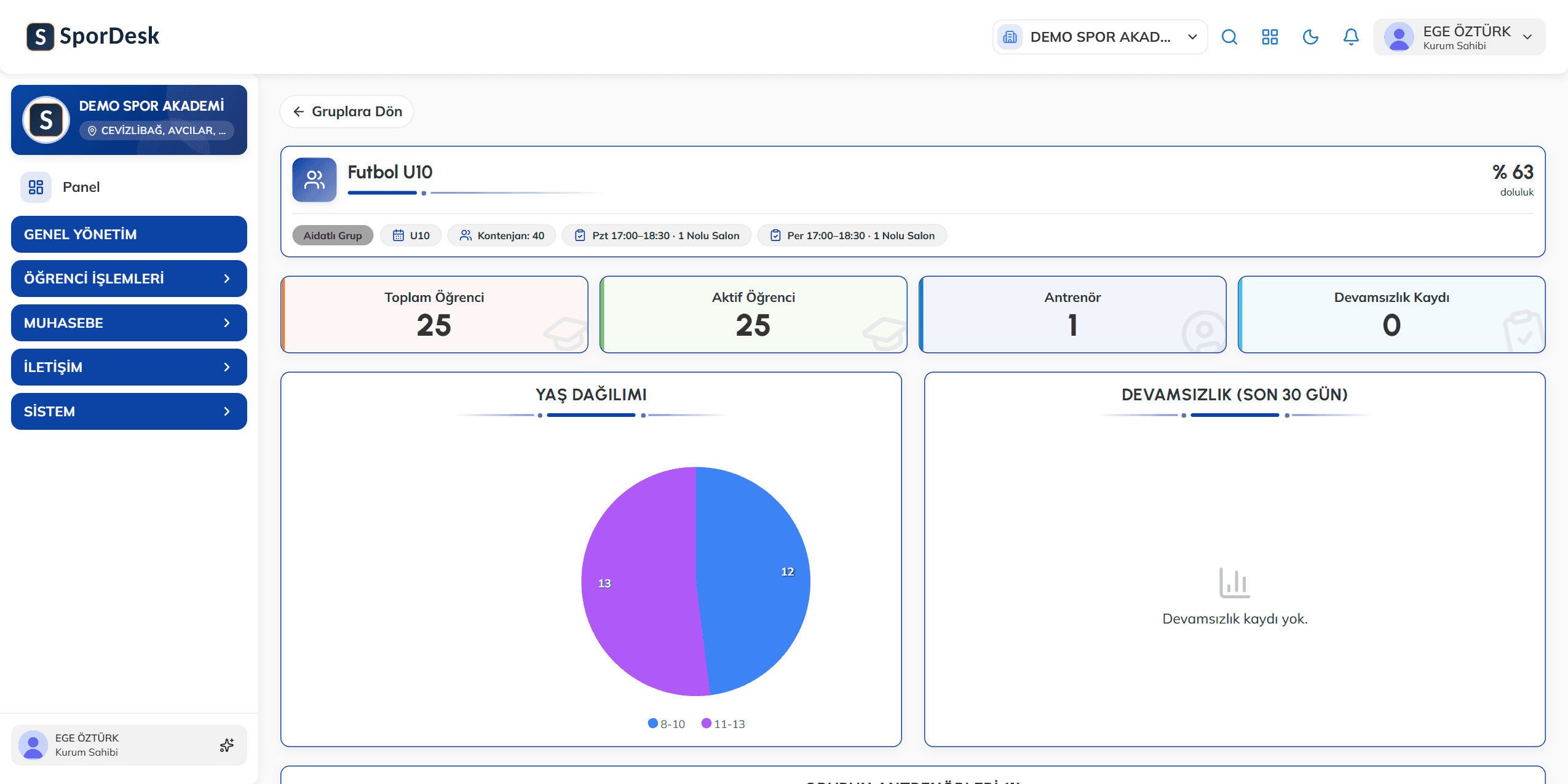1568x784 pixels.
Task: Click the Aktif Öğrenci card
Action: [753, 314]
